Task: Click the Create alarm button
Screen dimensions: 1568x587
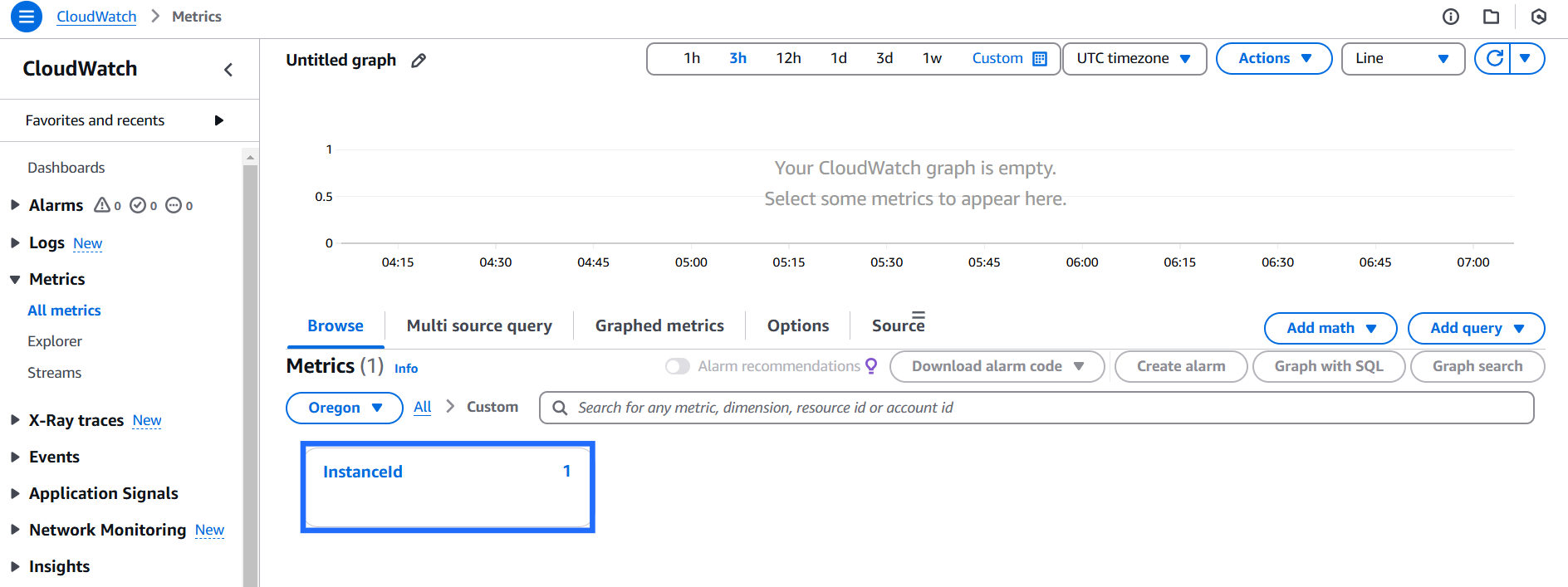Action: [x=1180, y=366]
